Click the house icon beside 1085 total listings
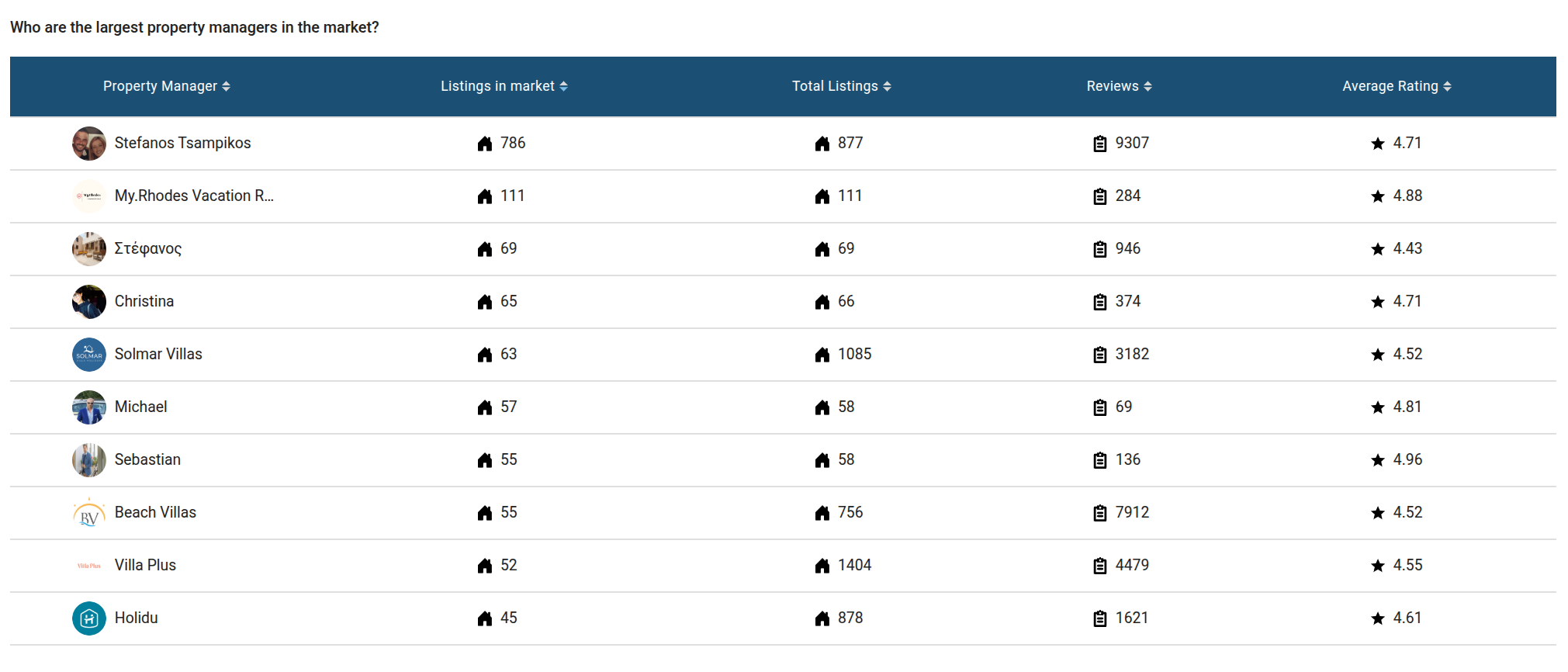This screenshot has height=672, width=1568. click(822, 355)
